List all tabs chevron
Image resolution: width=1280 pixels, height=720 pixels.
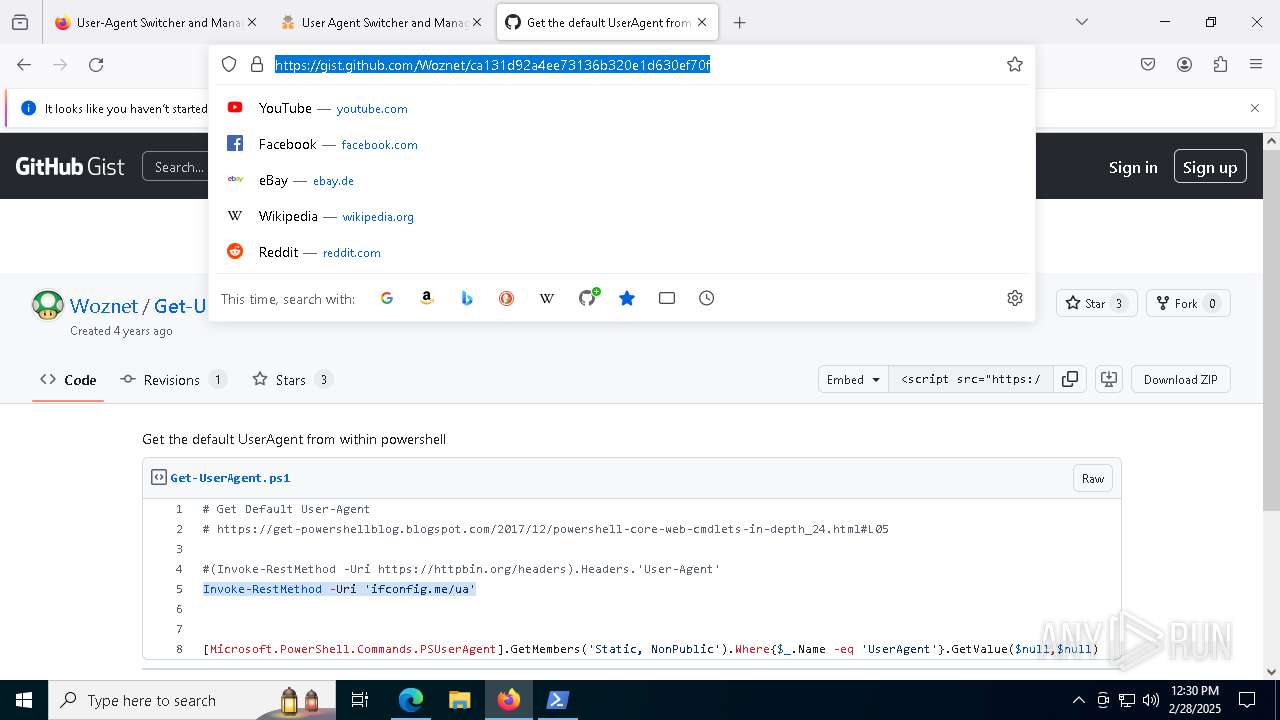point(1082,22)
